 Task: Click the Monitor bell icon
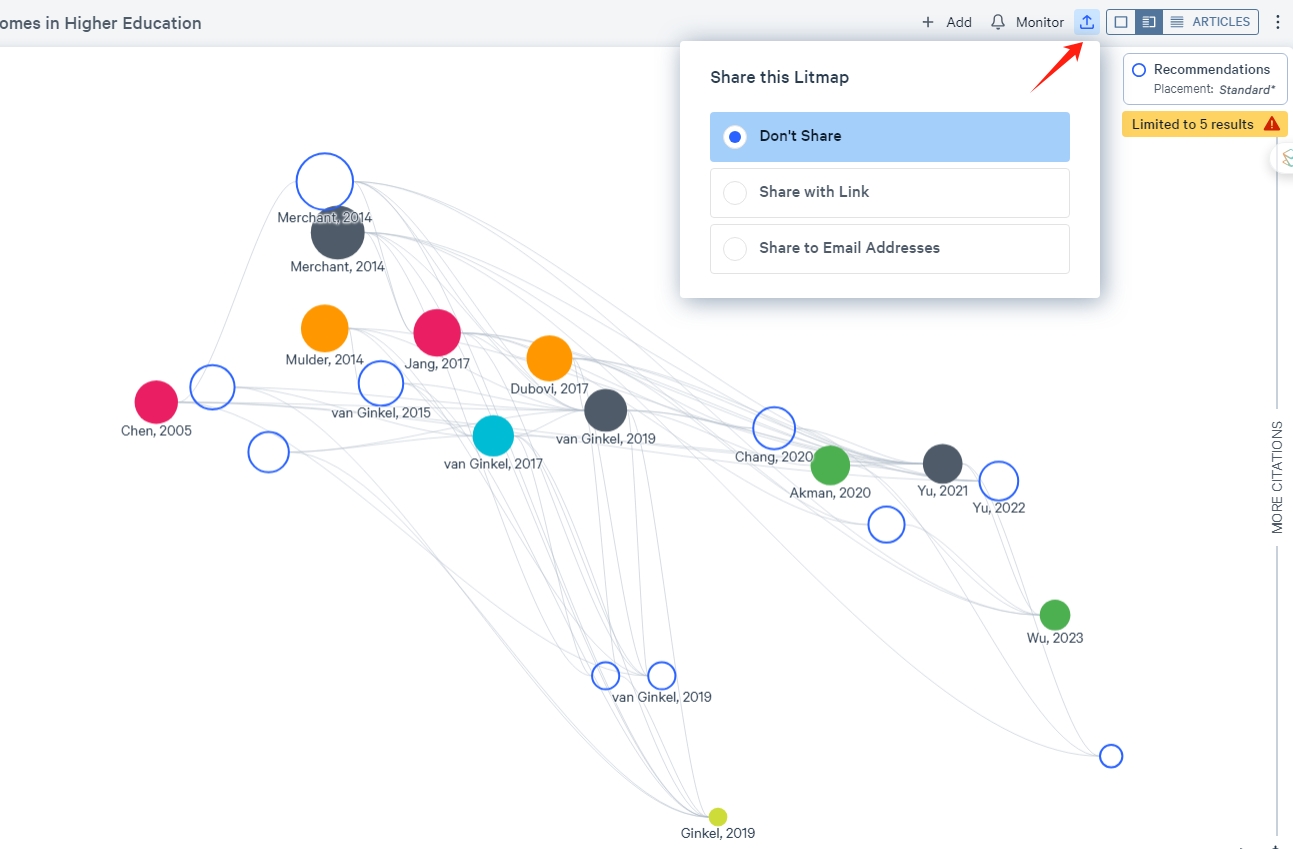point(998,22)
